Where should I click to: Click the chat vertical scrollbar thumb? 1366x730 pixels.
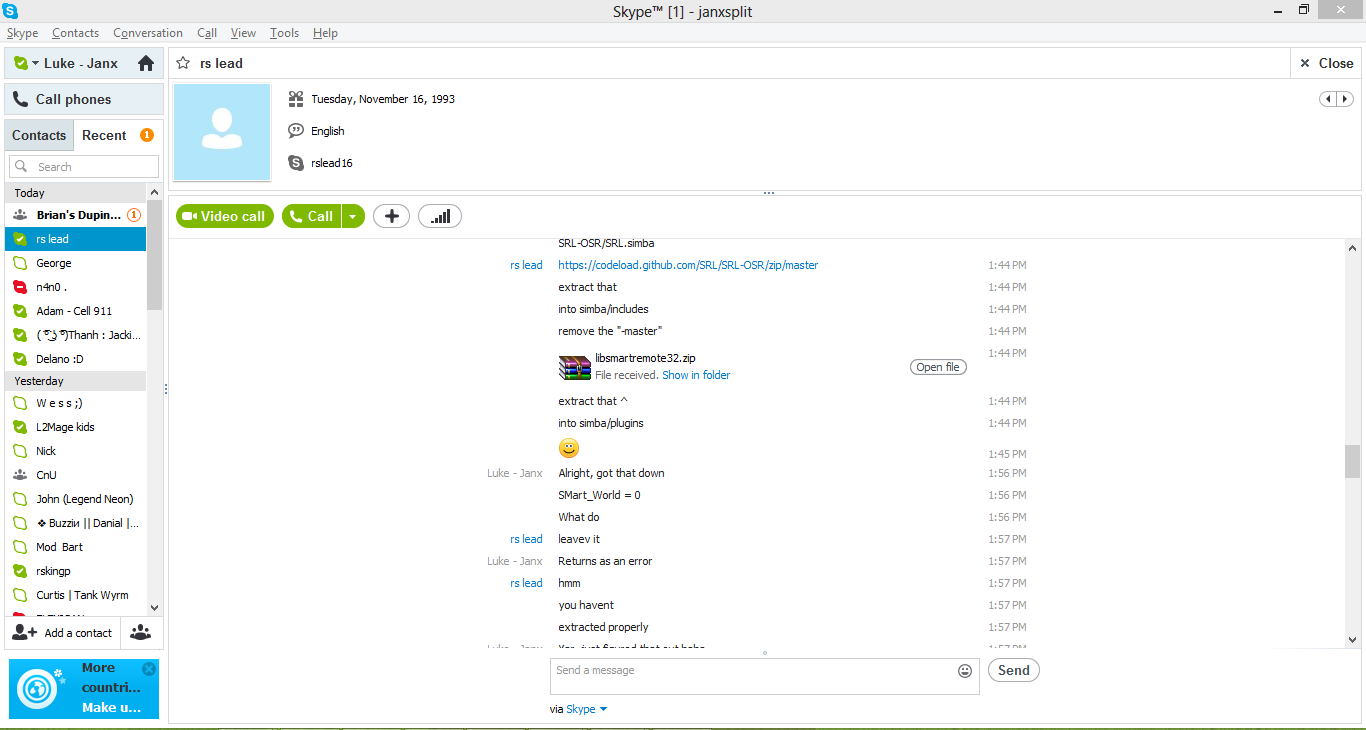[1353, 461]
